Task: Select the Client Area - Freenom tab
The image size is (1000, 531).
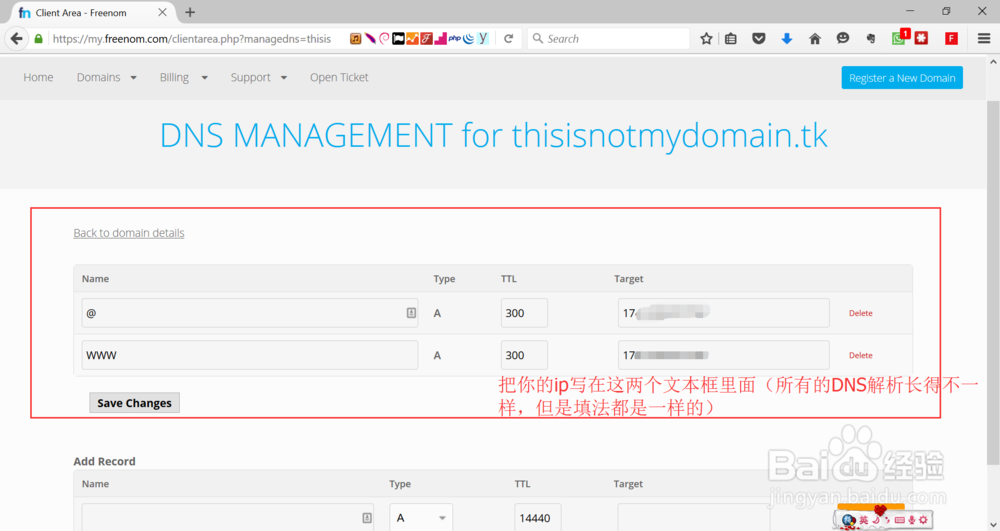Action: [92, 12]
